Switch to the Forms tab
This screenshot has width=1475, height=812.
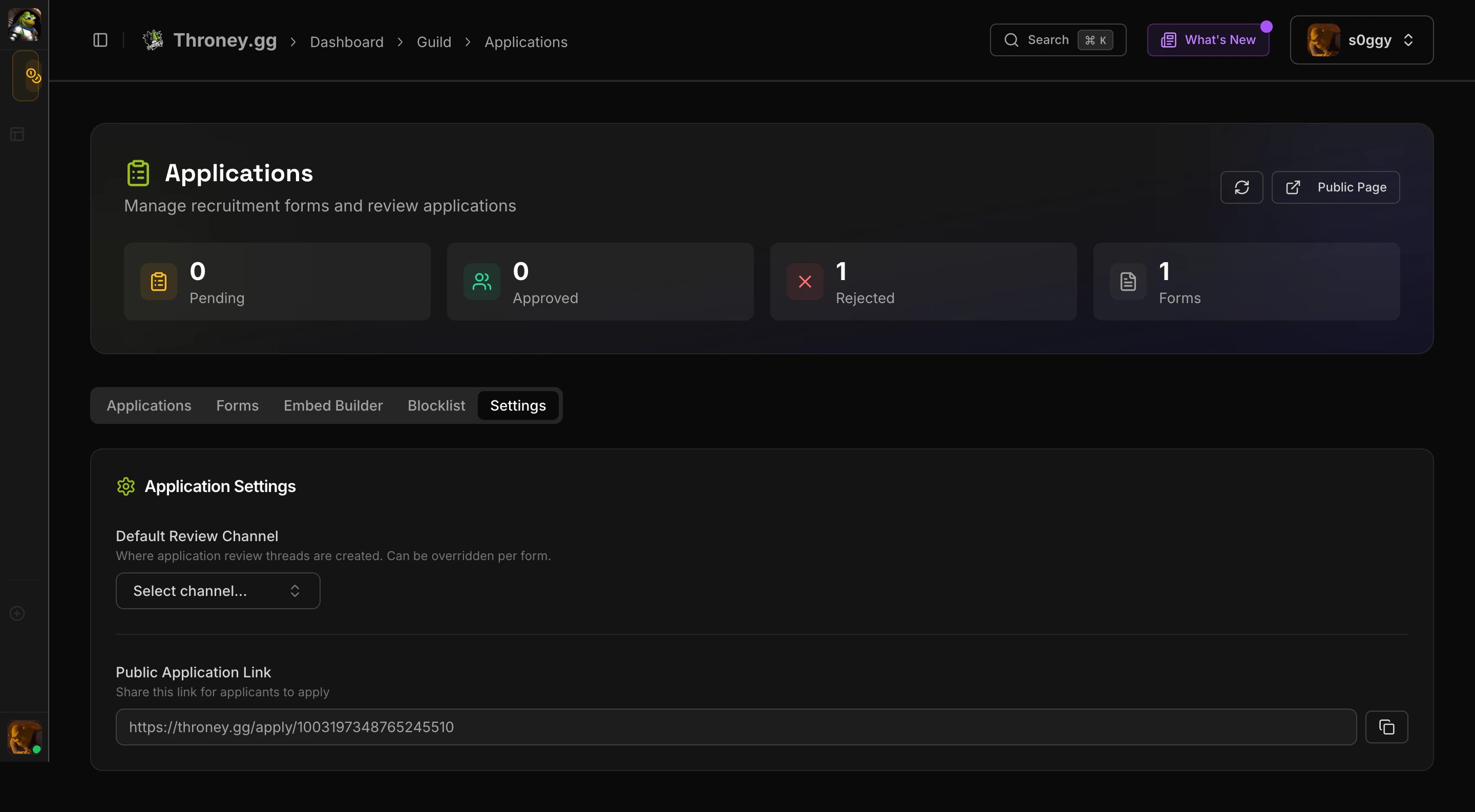click(237, 405)
